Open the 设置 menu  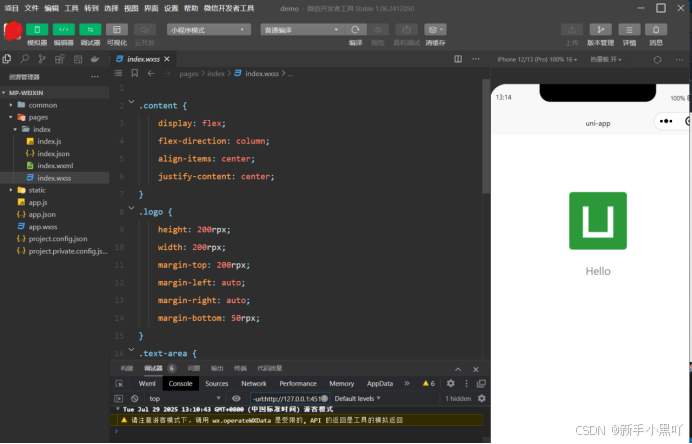tap(171, 8)
